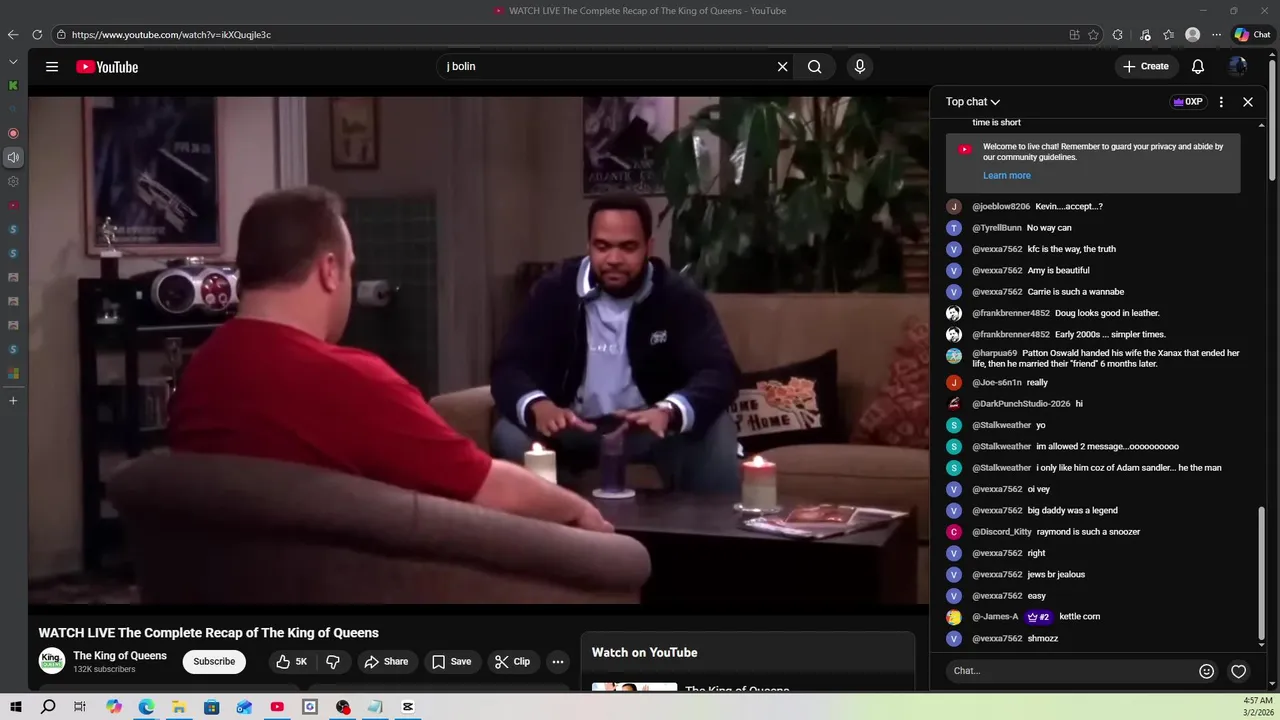Open Edge profile avatar

pos(1192,35)
